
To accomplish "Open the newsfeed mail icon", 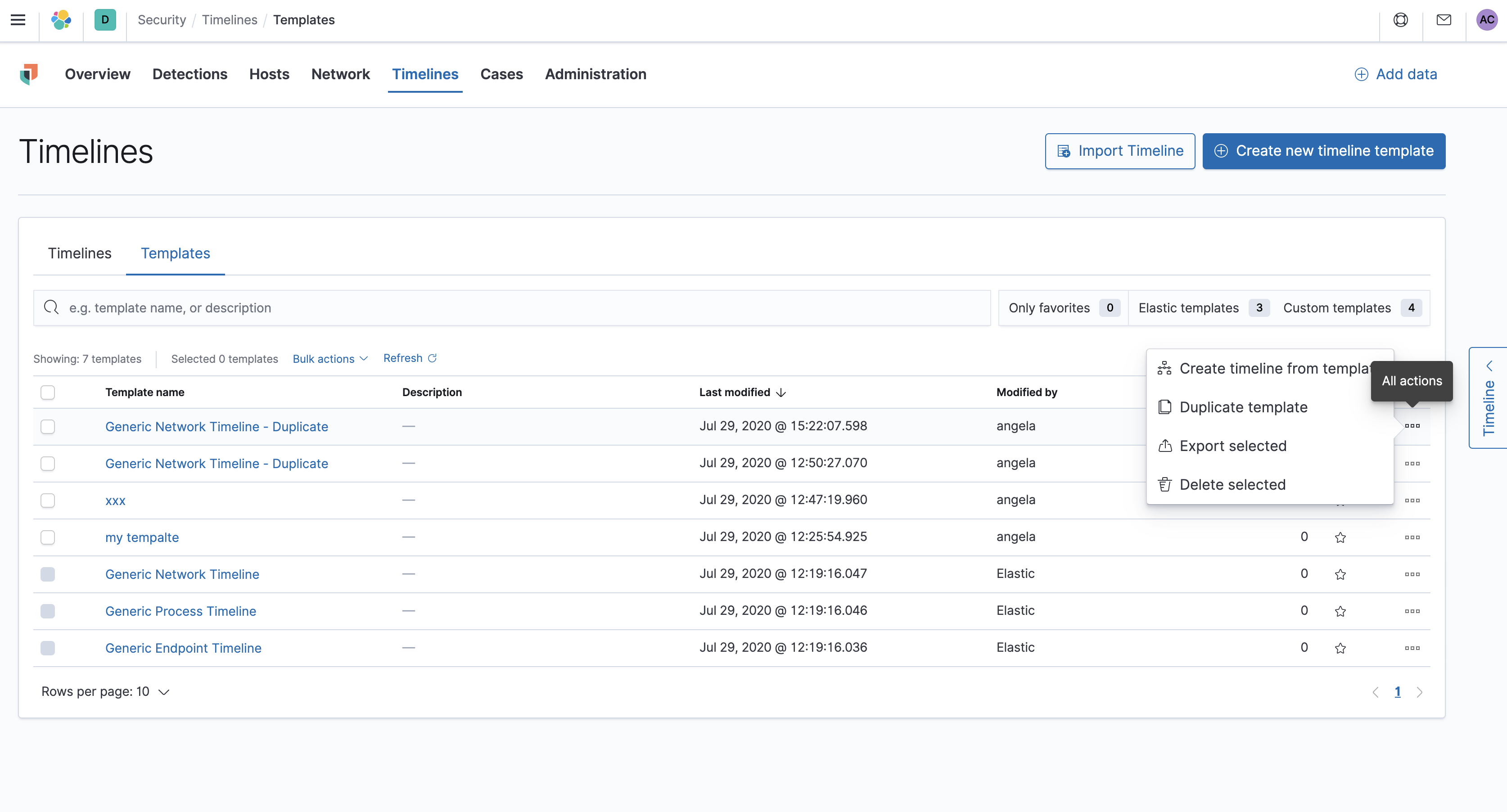I will point(1443,20).
